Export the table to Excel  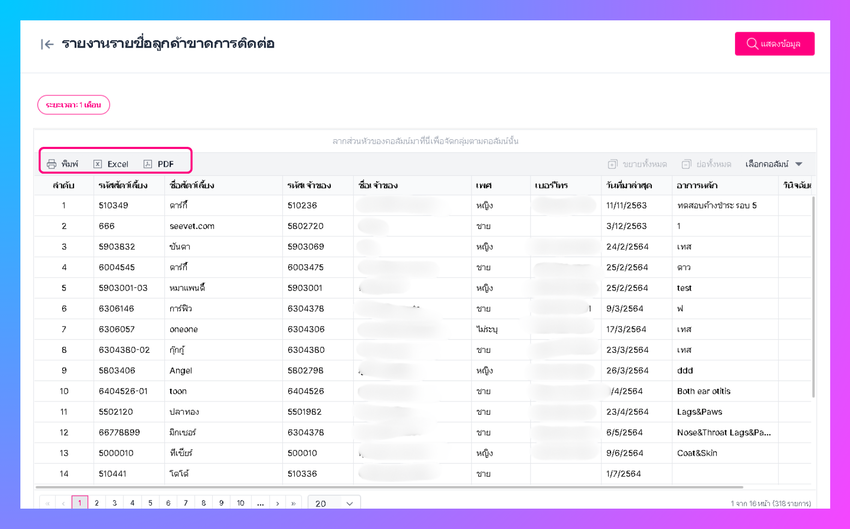coord(111,164)
